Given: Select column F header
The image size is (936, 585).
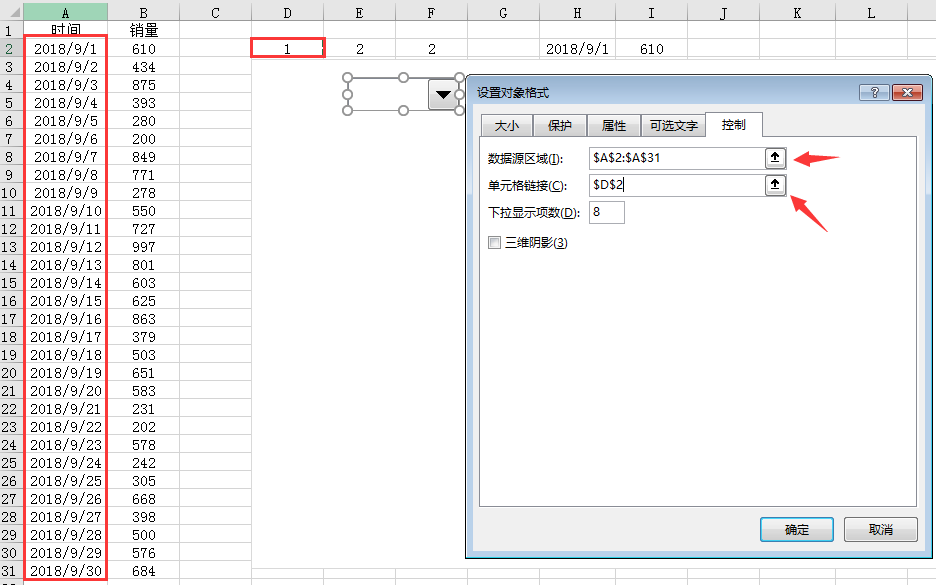Looking at the screenshot, I should point(432,13).
